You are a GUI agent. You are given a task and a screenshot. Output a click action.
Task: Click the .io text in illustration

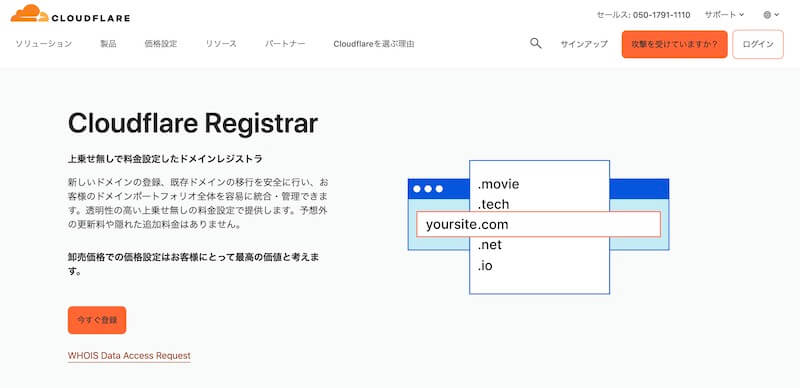(x=485, y=266)
